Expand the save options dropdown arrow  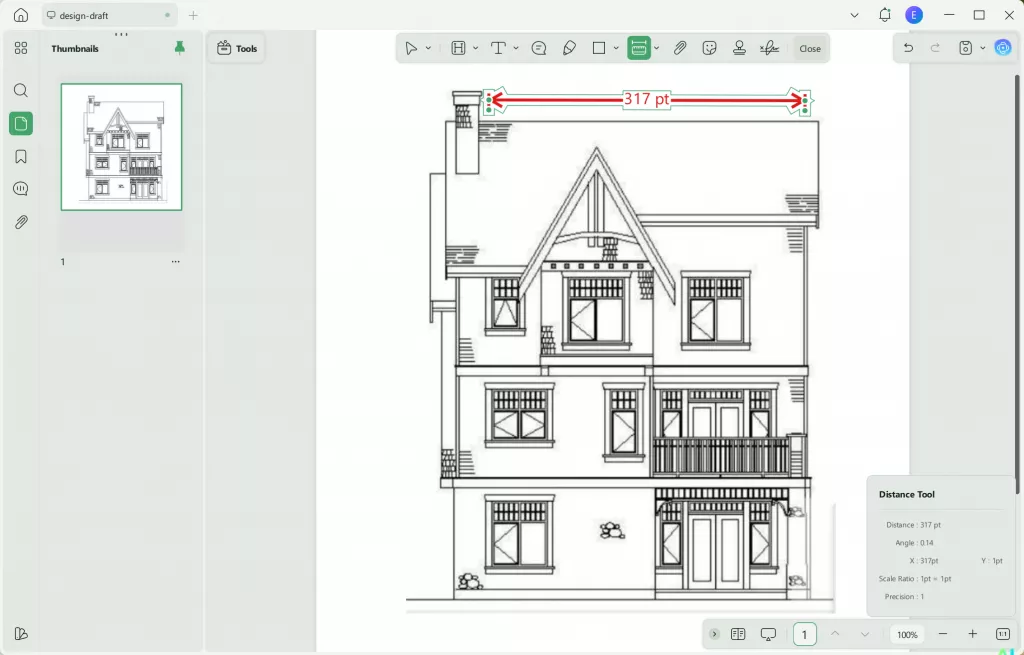(983, 48)
